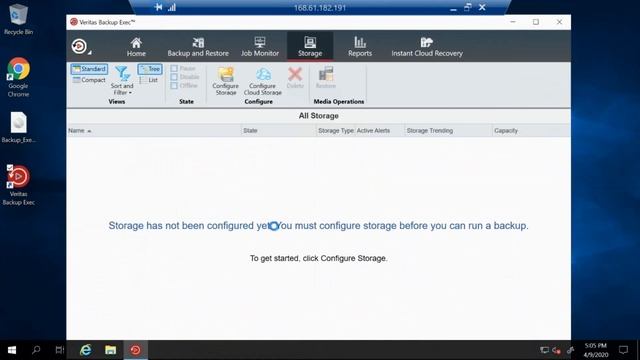Click the Capacity column header
Image resolution: width=640 pixels, height=360 pixels.
coord(531,131)
